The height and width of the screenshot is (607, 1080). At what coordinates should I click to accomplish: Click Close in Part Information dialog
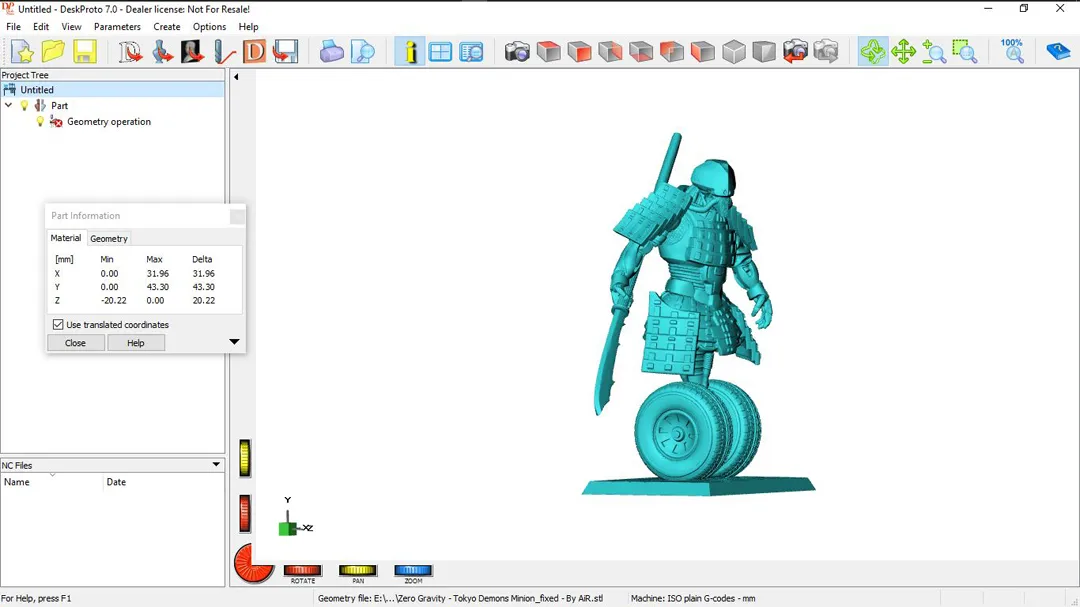tap(75, 343)
